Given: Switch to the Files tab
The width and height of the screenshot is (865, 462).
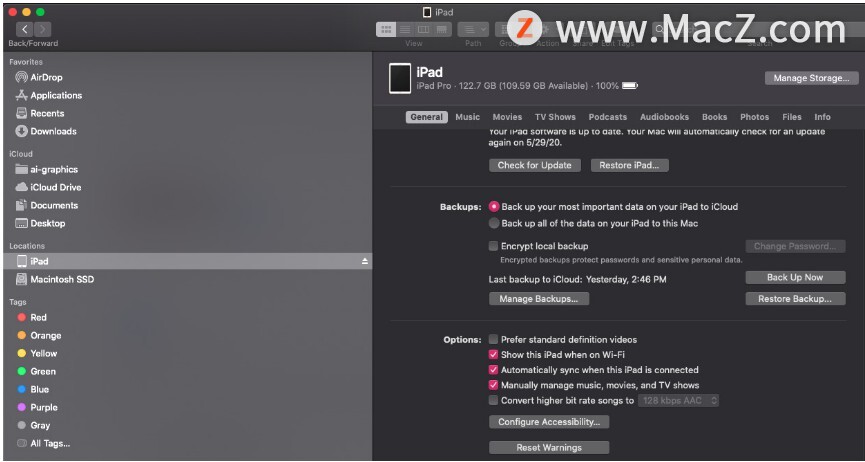Looking at the screenshot, I should pos(792,117).
